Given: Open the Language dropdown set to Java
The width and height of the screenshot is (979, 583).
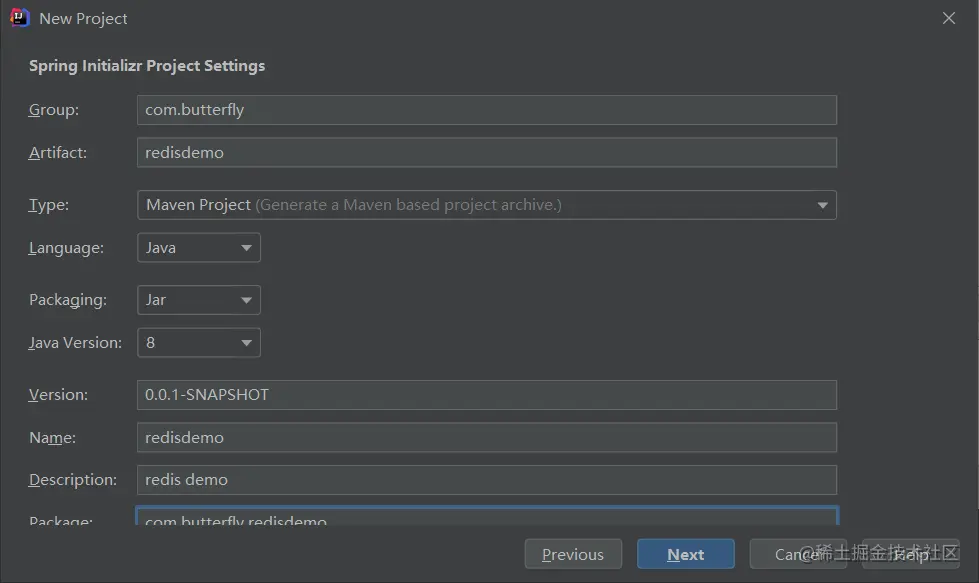Looking at the screenshot, I should [x=199, y=248].
